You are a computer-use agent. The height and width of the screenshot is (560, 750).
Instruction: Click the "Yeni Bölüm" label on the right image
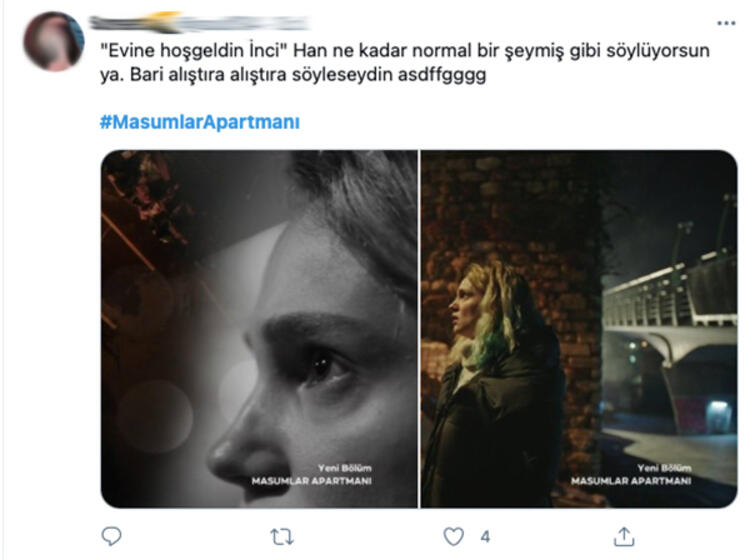coord(664,468)
